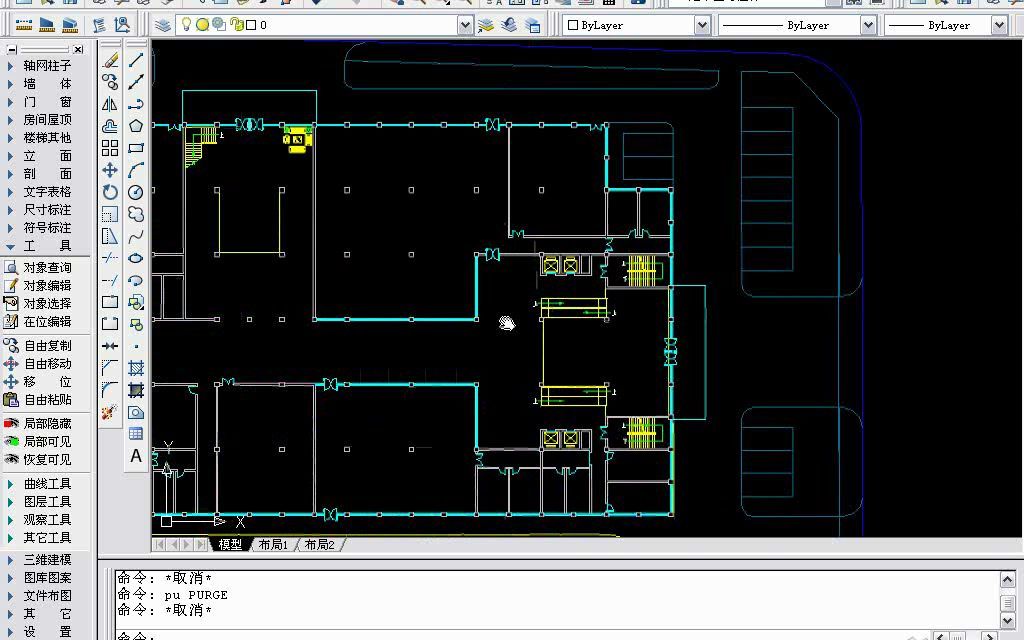Activate the Mirror tool icon
1024x640 pixels.
point(110,104)
